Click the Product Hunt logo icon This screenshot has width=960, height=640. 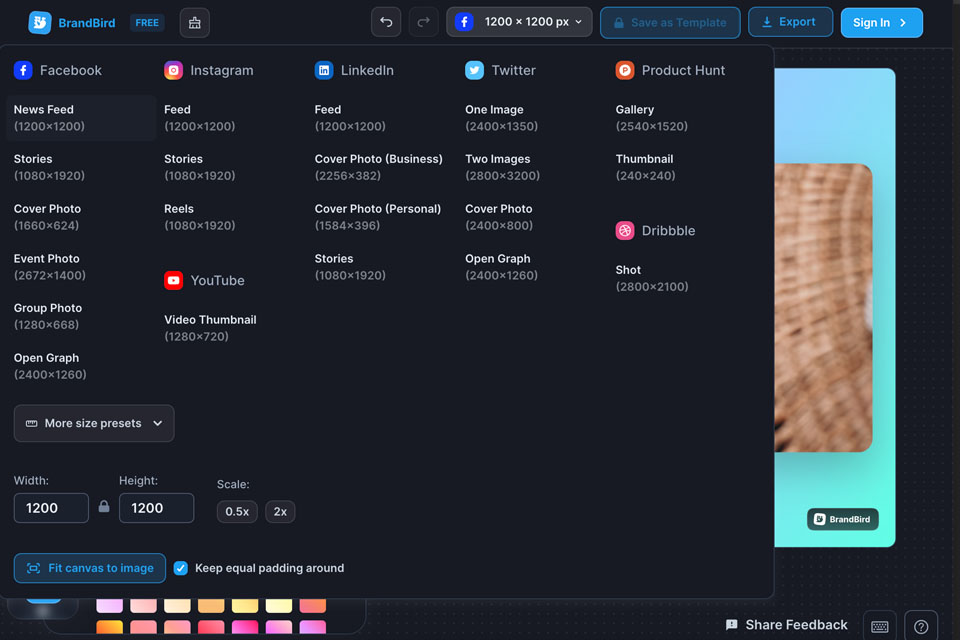click(x=624, y=70)
